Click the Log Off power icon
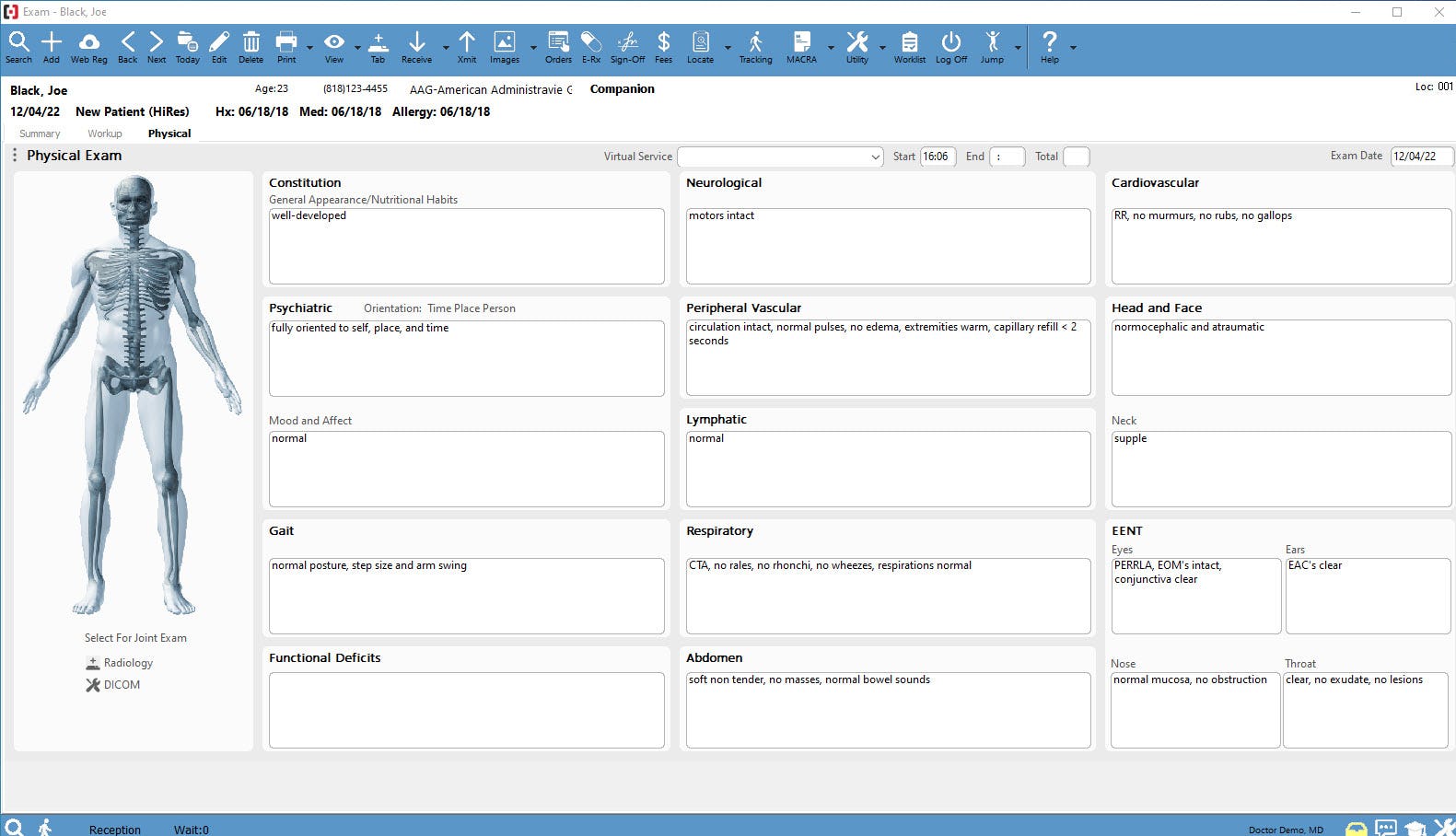1456x836 pixels. tap(951, 47)
